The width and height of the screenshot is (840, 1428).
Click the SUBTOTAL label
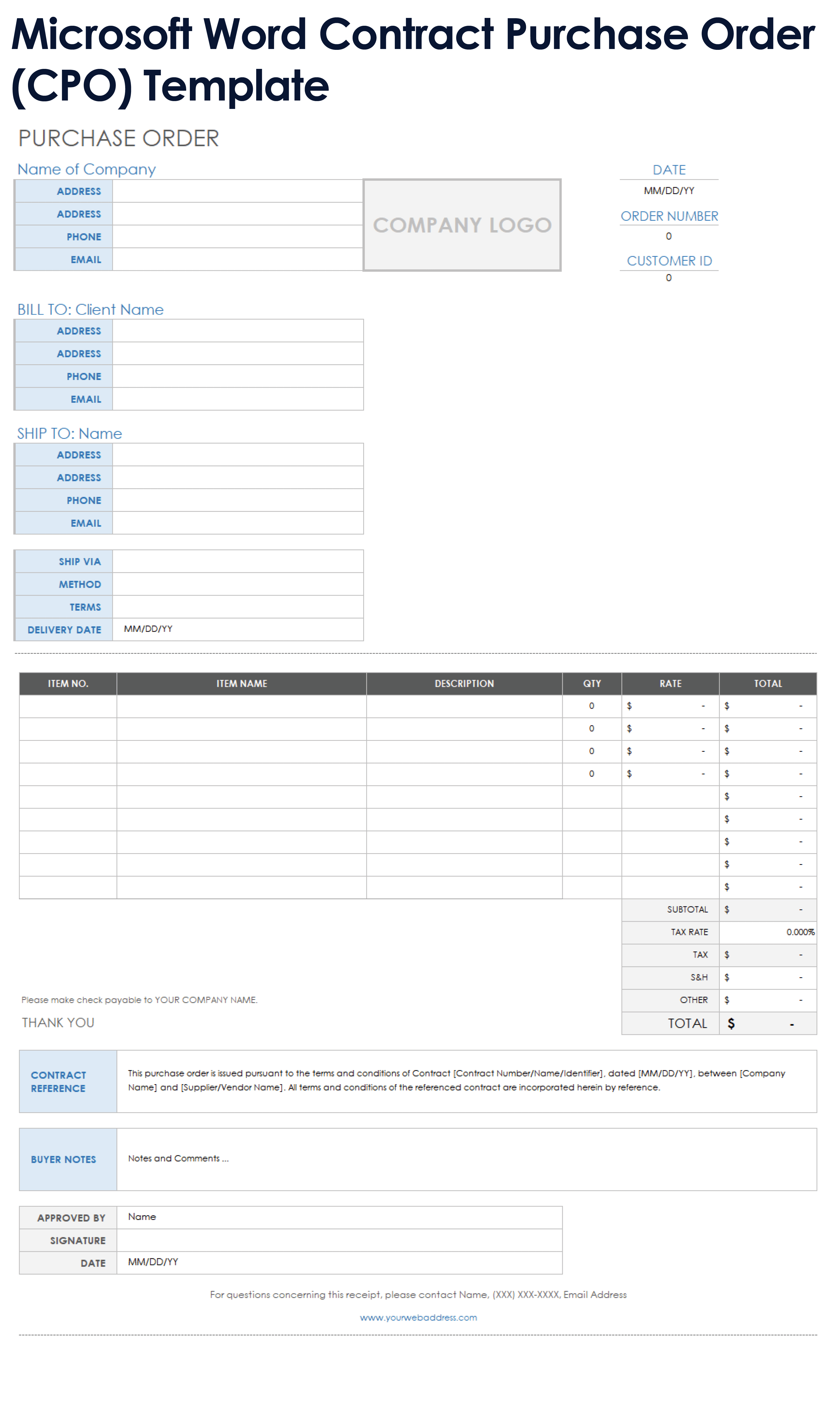687,909
